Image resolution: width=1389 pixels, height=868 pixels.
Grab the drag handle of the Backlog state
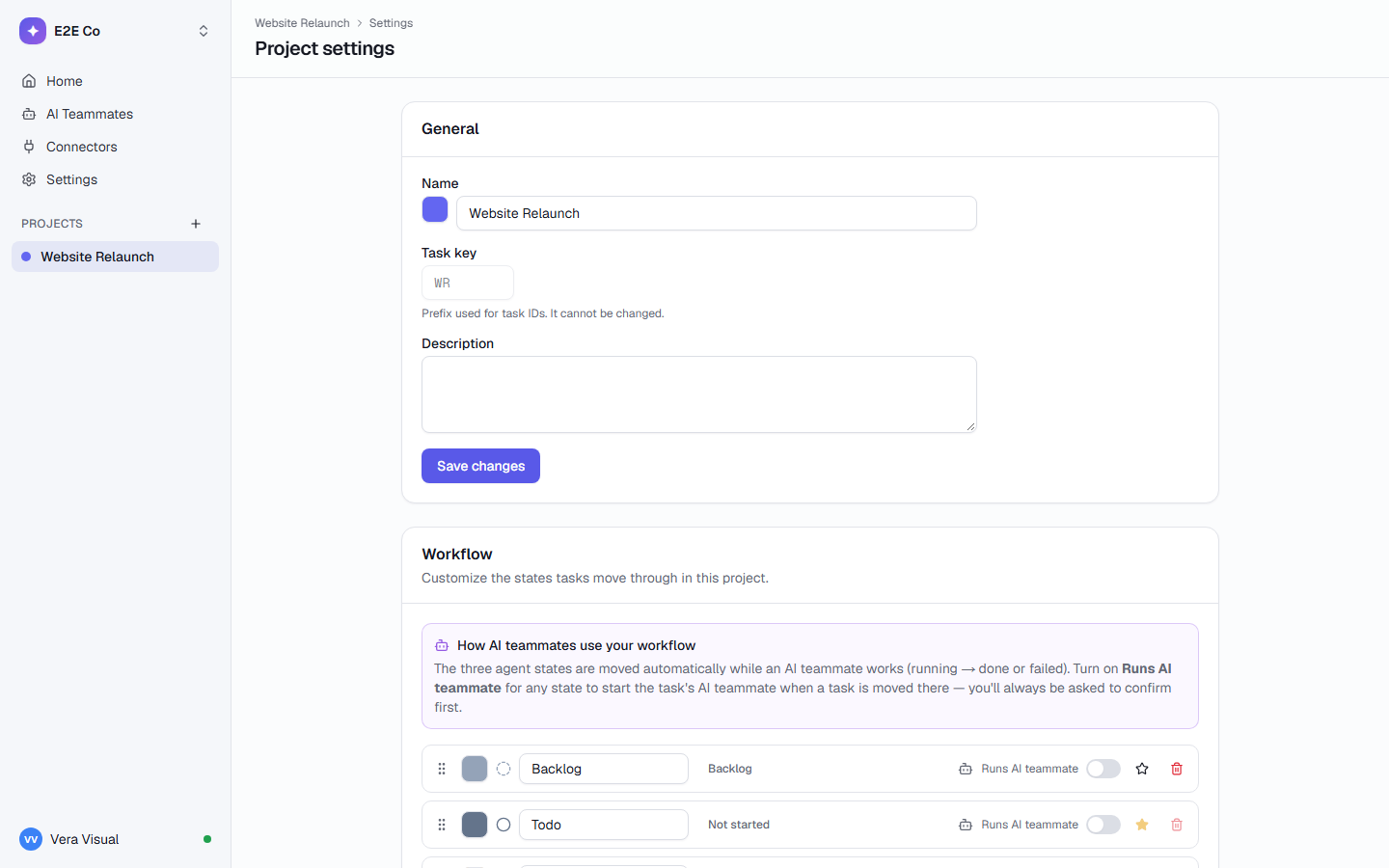coord(442,769)
